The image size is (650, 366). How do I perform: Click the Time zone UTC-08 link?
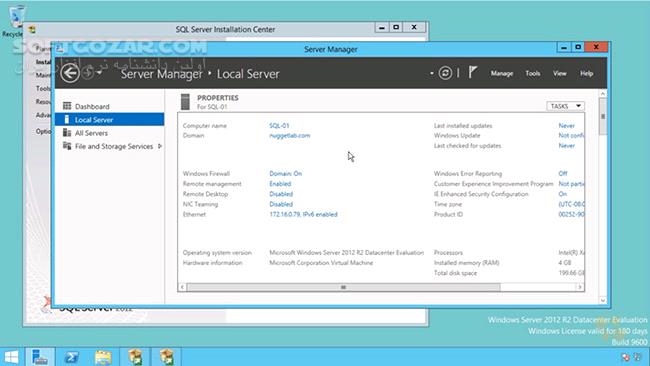coord(571,204)
